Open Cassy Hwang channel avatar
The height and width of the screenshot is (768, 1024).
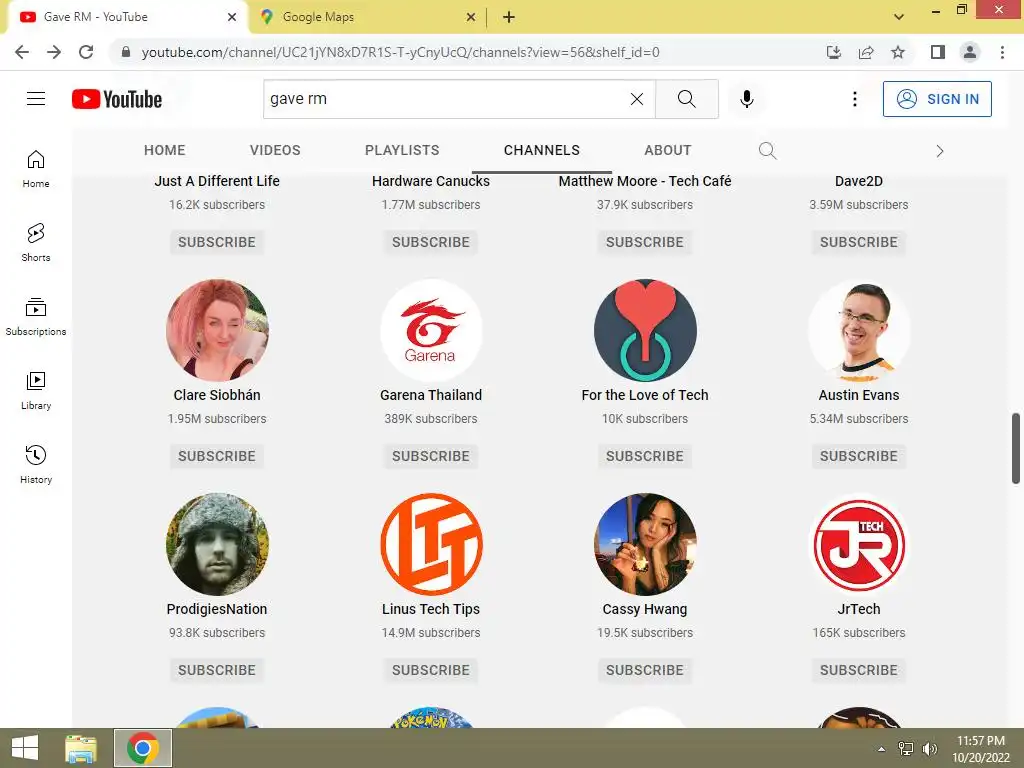coord(645,545)
